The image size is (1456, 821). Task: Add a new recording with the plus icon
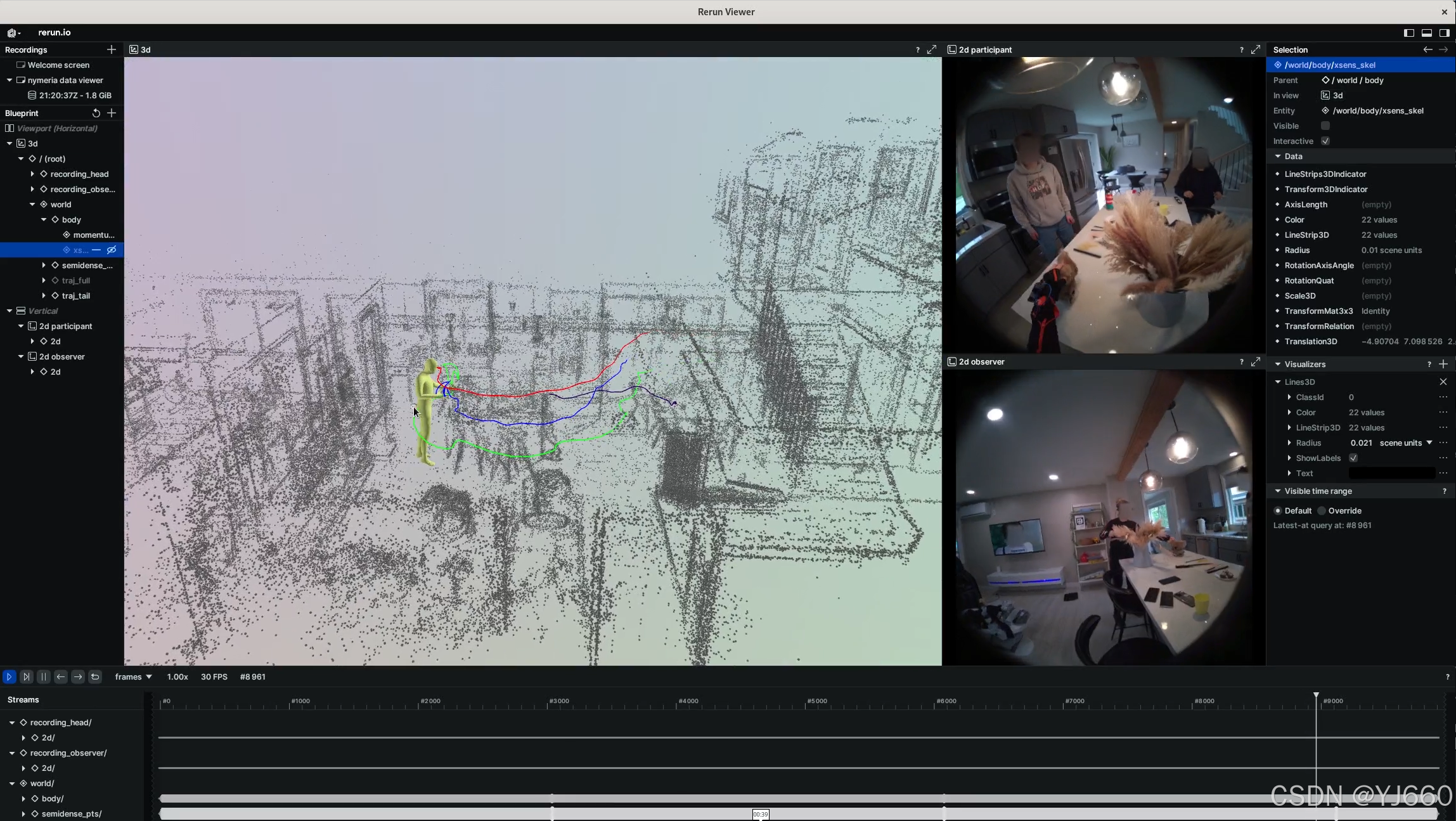click(x=112, y=49)
